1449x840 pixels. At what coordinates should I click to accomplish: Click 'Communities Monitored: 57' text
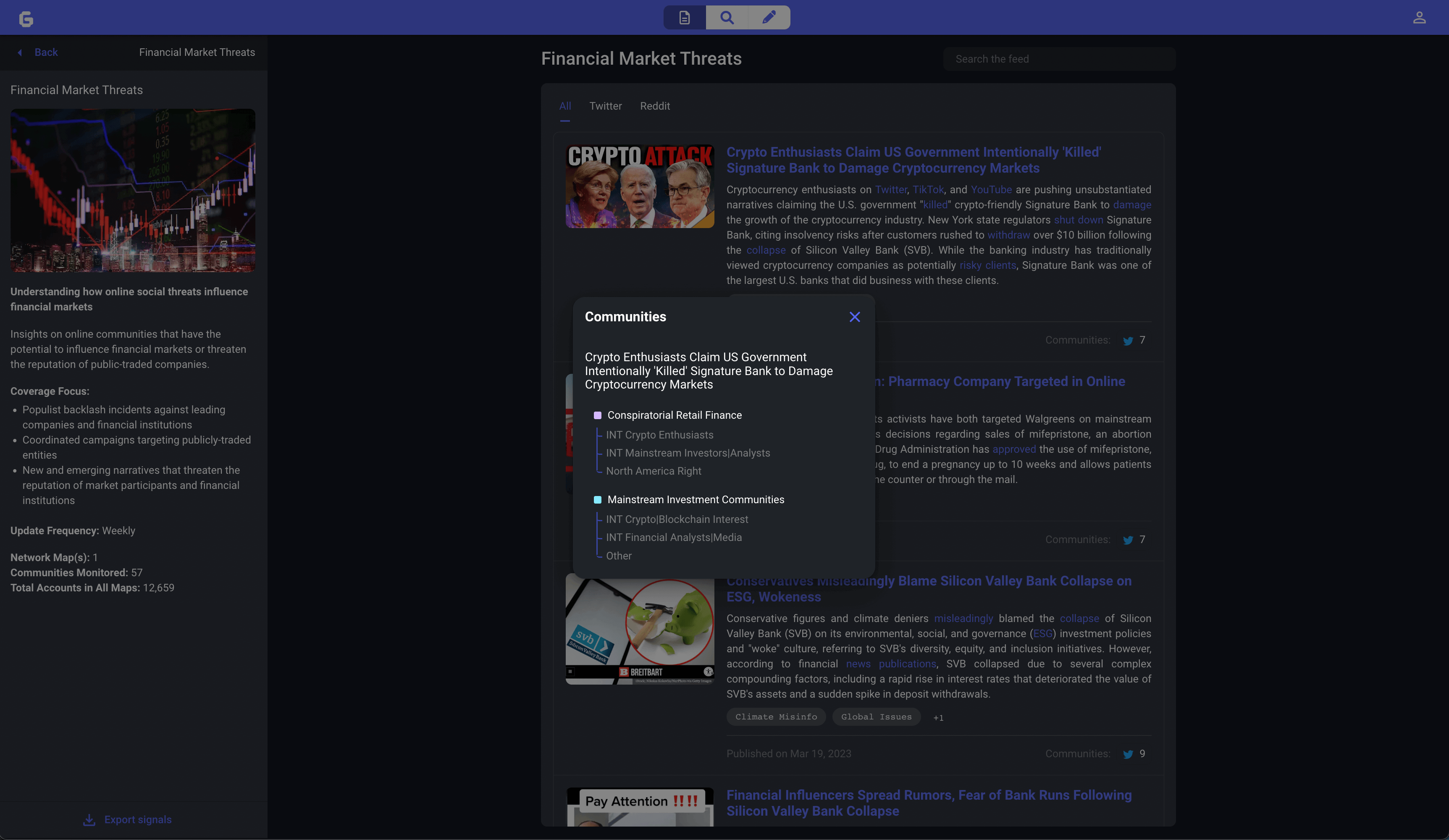pyautogui.click(x=76, y=572)
